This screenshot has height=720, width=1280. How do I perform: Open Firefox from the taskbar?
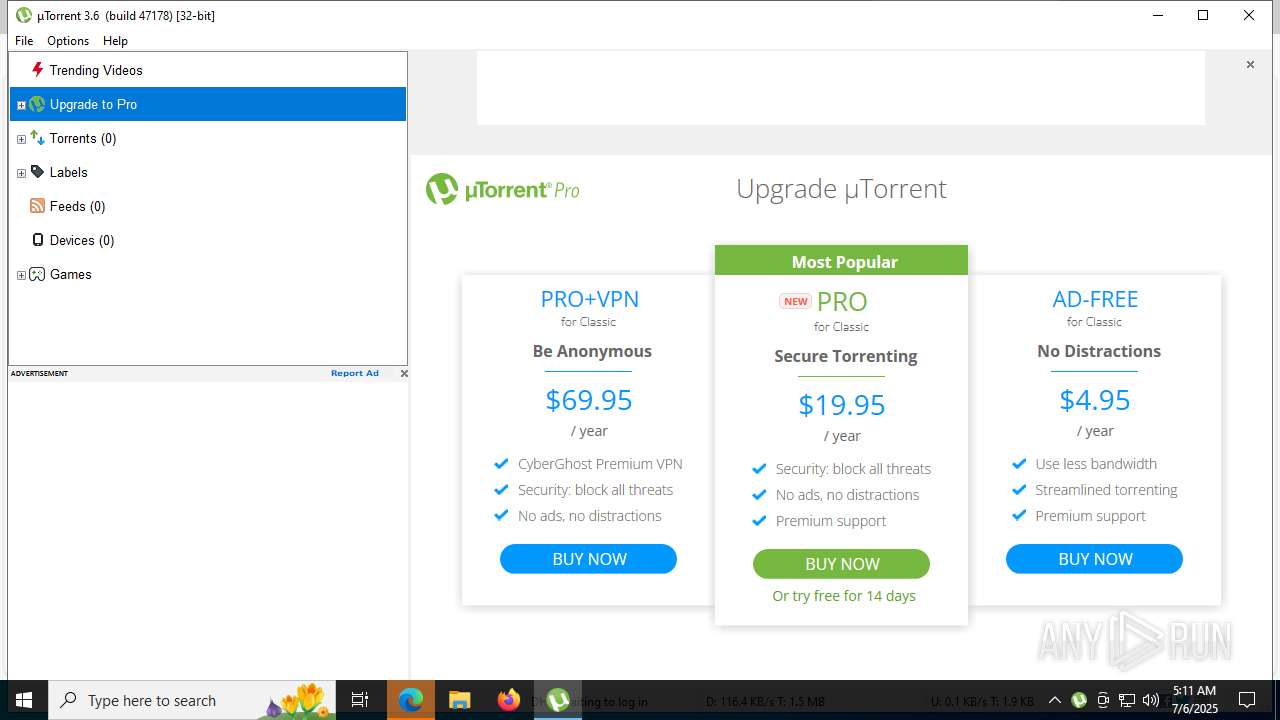pos(509,700)
